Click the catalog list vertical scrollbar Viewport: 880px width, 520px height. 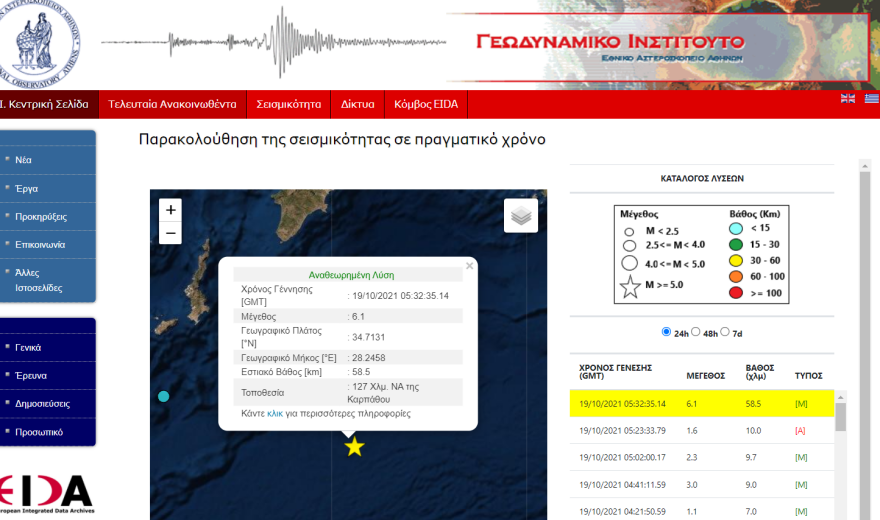click(840, 450)
